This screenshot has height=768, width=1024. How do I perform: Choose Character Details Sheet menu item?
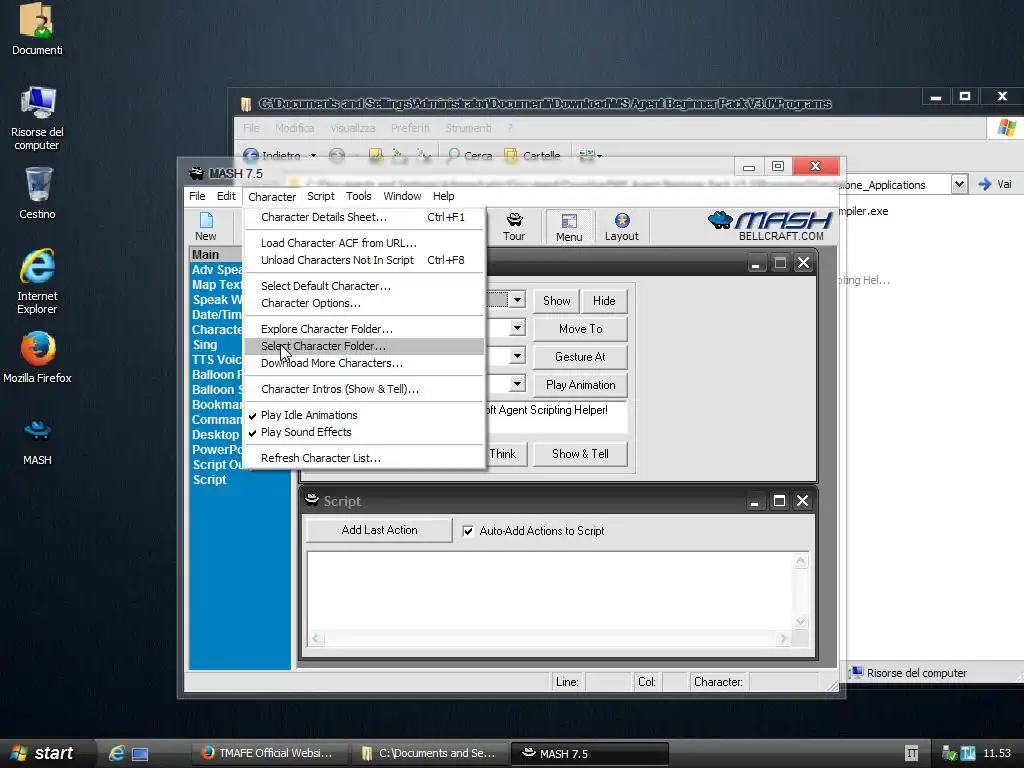tap(366, 217)
